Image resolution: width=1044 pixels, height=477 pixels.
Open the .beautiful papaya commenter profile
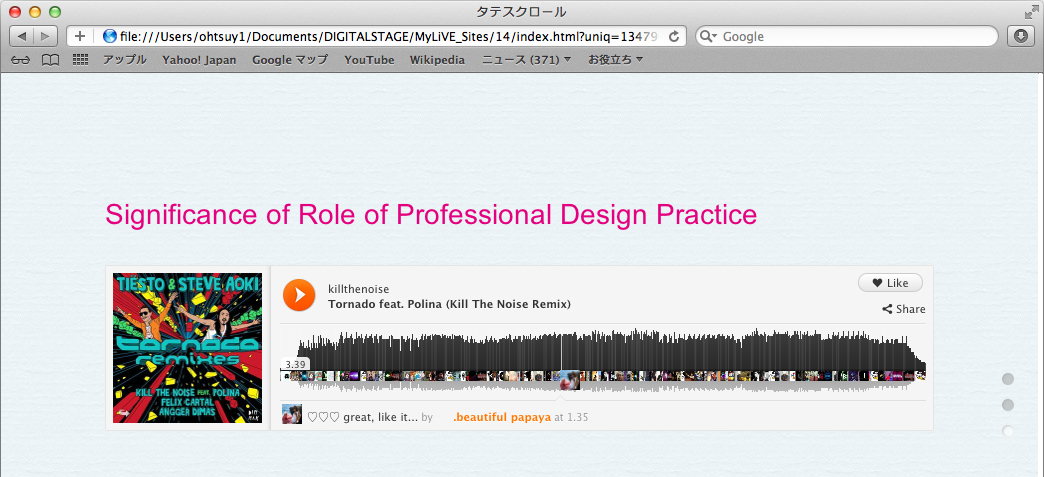pyautogui.click(x=501, y=418)
